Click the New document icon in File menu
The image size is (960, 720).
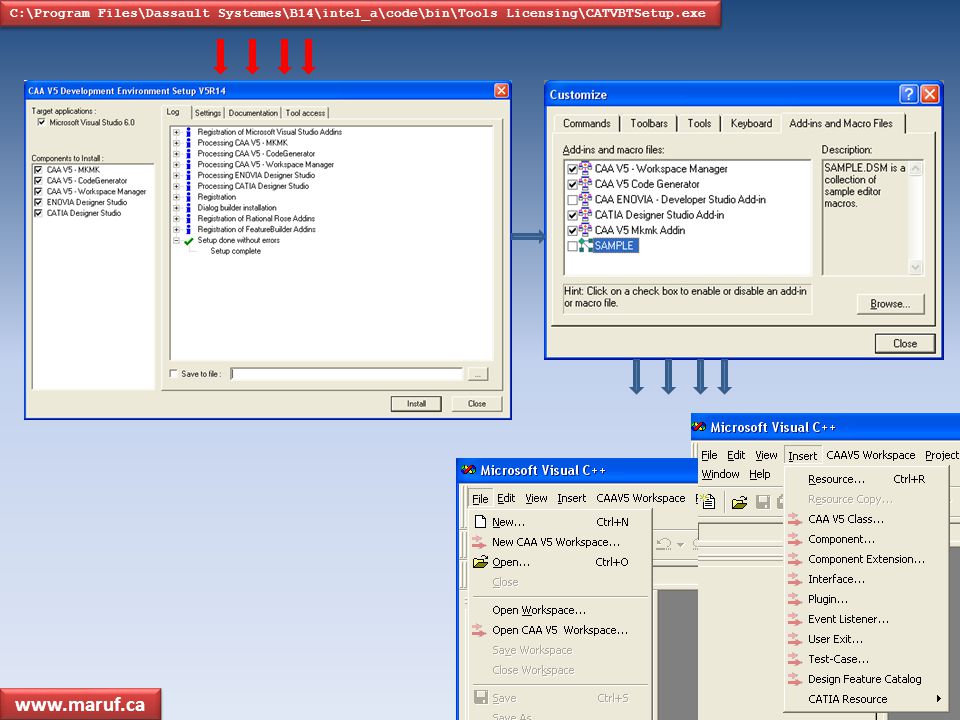pos(481,522)
